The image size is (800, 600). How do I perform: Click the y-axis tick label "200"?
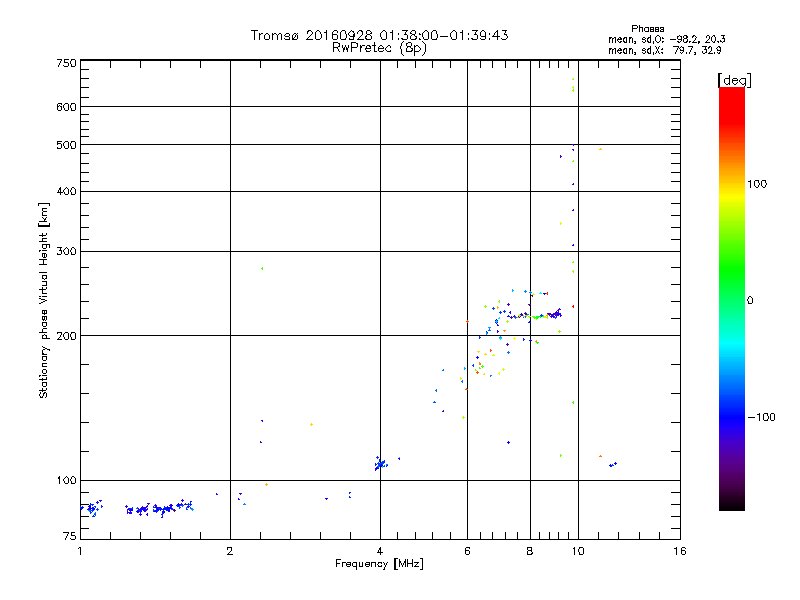66,336
